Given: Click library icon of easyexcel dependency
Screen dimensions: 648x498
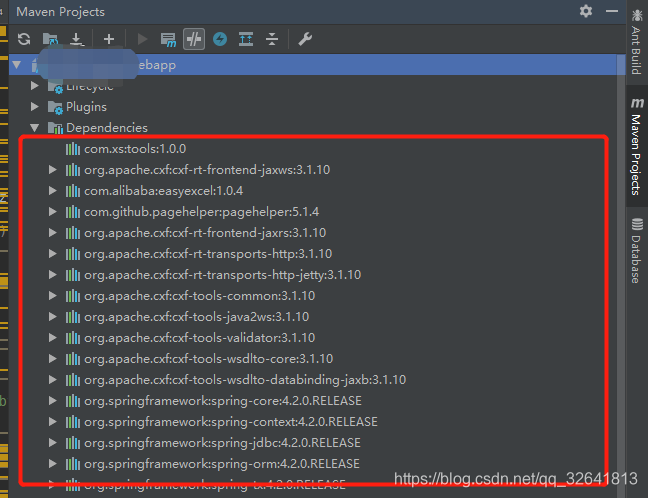Looking at the screenshot, I should click(x=73, y=191).
